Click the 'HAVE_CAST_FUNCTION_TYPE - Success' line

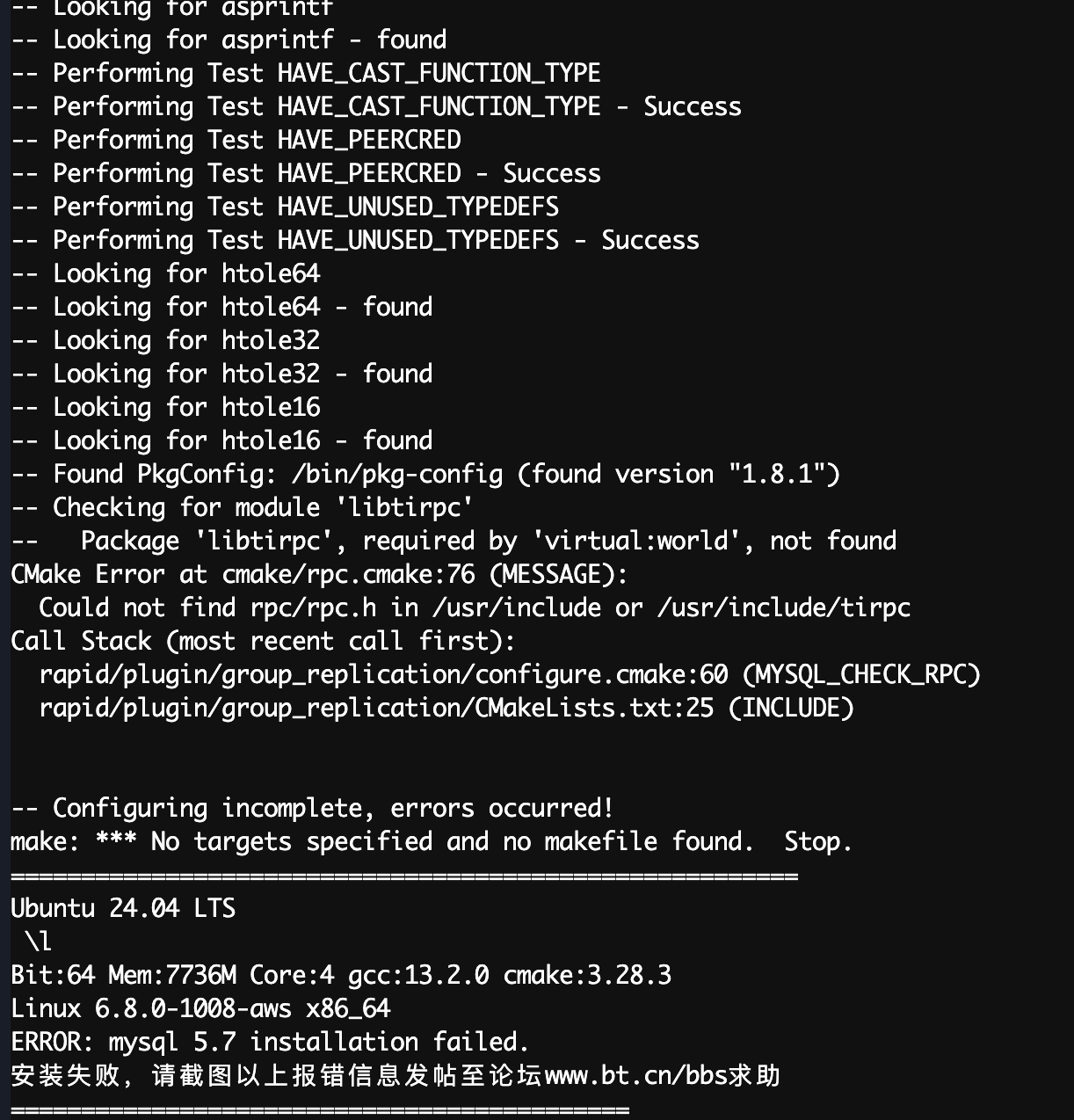pyautogui.click(x=376, y=106)
